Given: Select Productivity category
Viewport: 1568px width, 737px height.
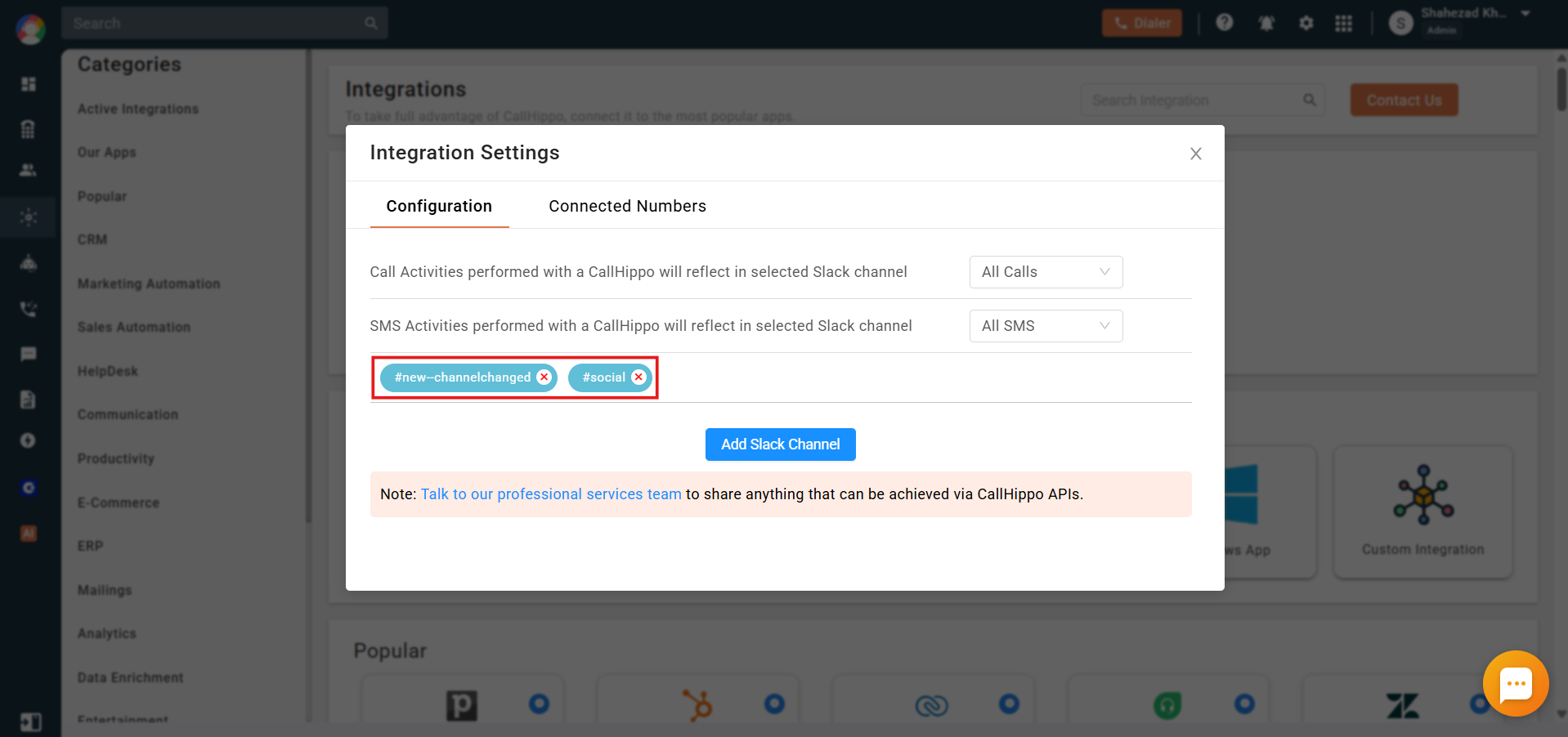Looking at the screenshot, I should click(x=116, y=458).
